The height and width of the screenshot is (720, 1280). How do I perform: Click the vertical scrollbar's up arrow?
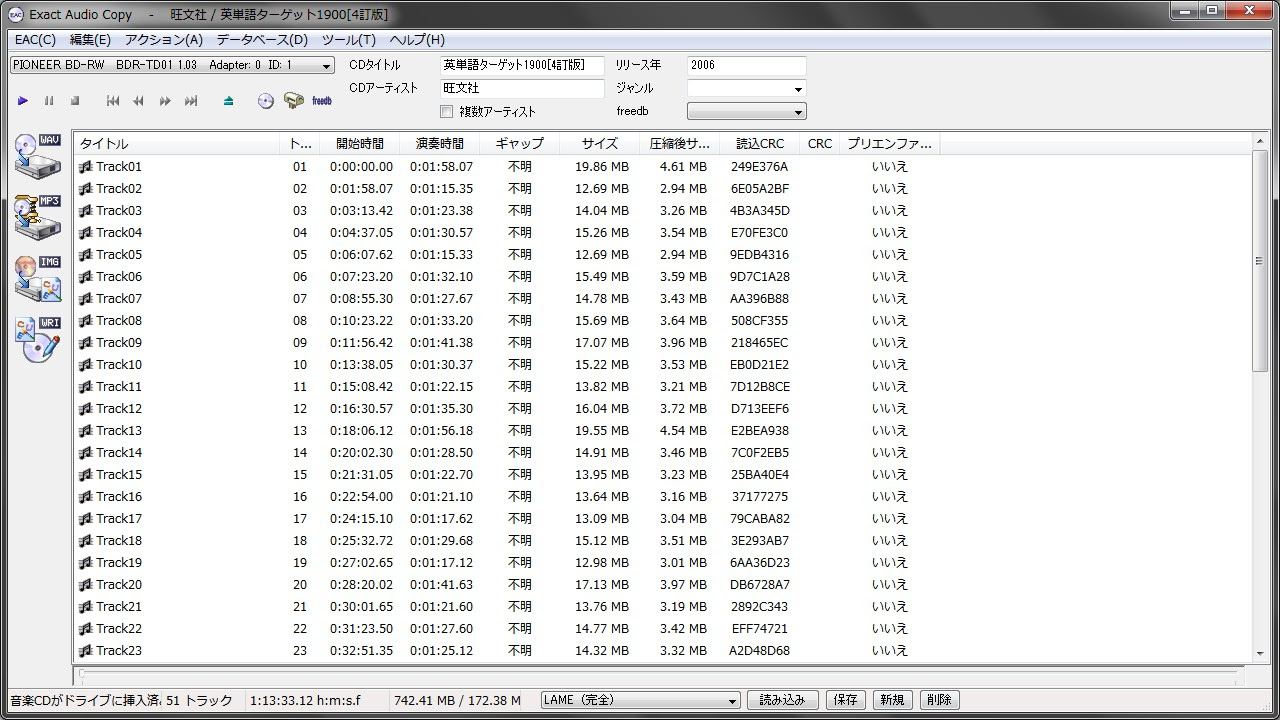(1258, 142)
